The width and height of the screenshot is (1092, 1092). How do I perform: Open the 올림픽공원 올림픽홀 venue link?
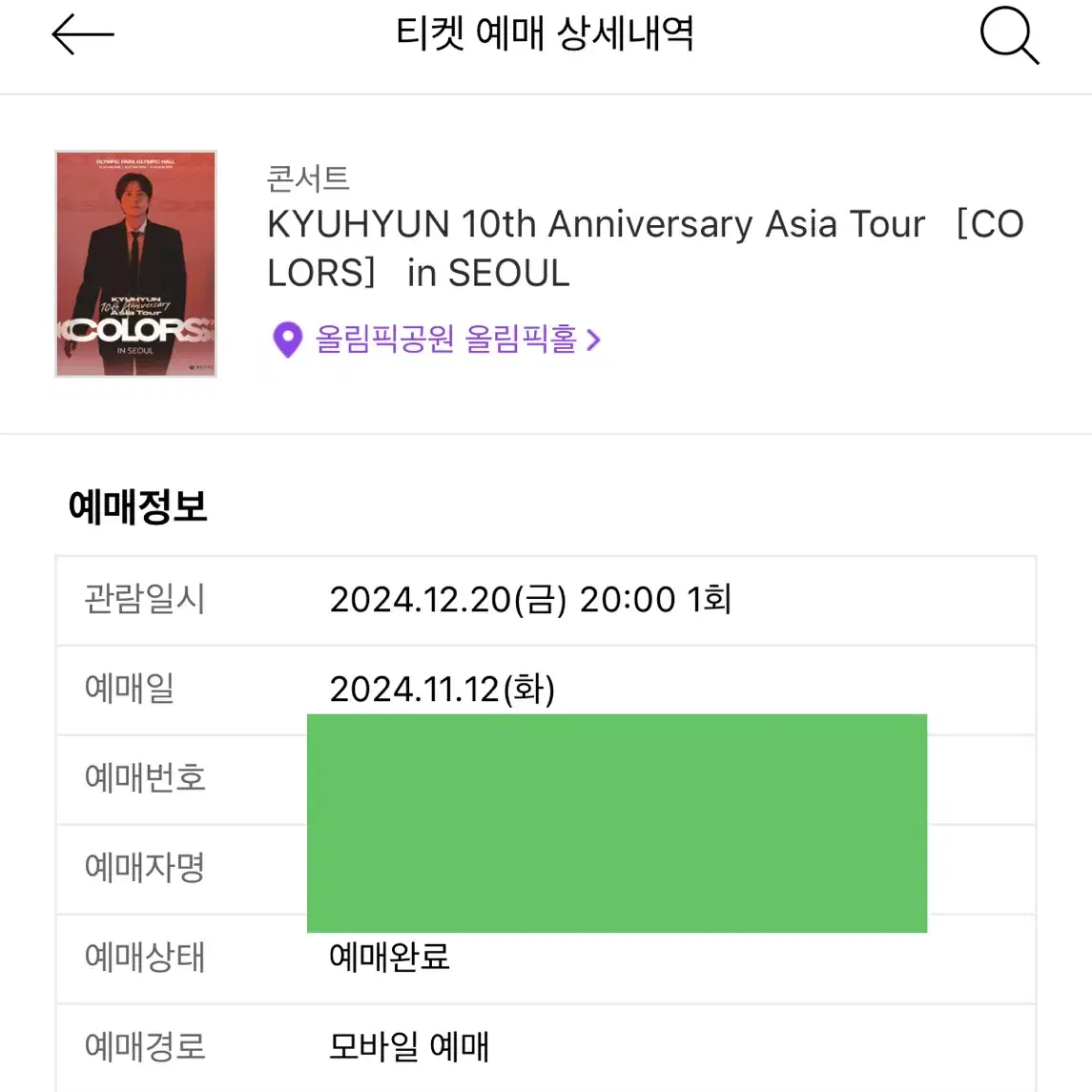point(445,340)
